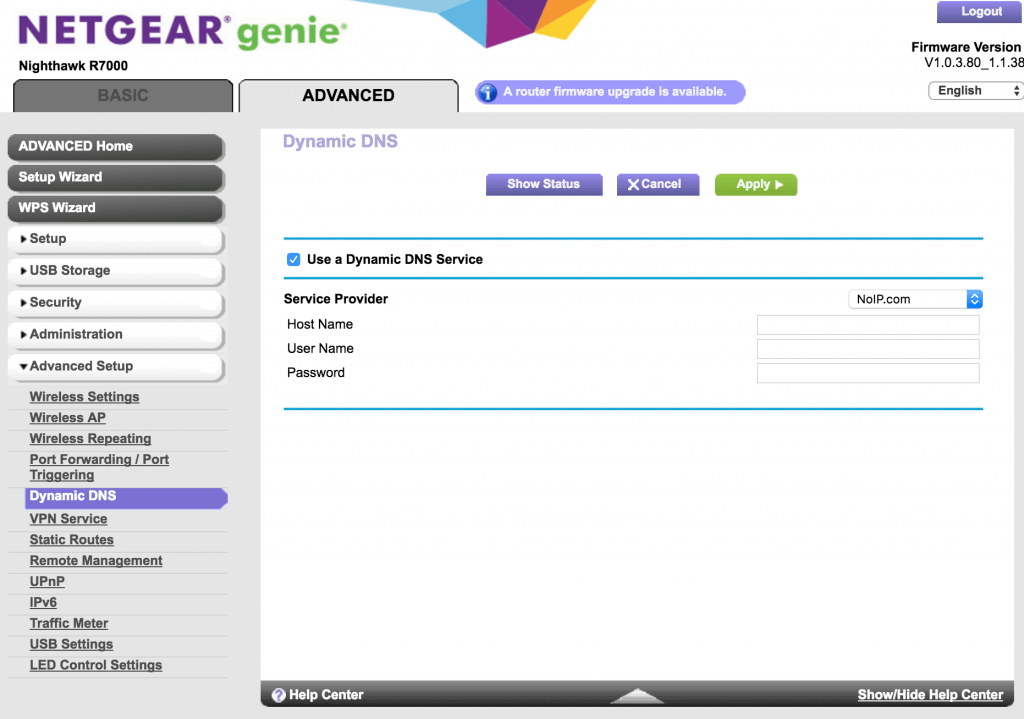Switch to the BASIC tab
Viewport: 1024px width, 719px height.
(x=123, y=96)
